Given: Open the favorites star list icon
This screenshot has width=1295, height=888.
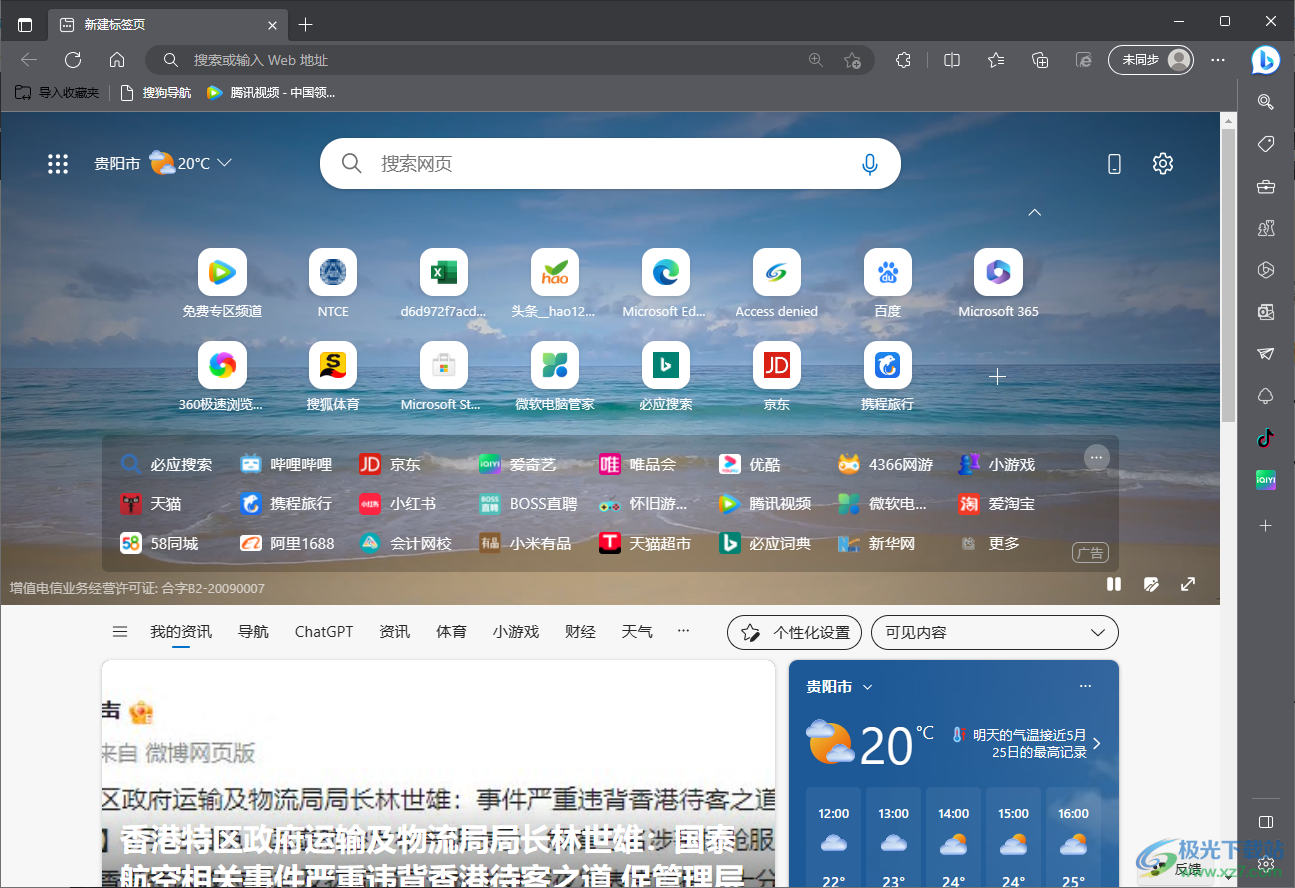Looking at the screenshot, I should tap(996, 60).
